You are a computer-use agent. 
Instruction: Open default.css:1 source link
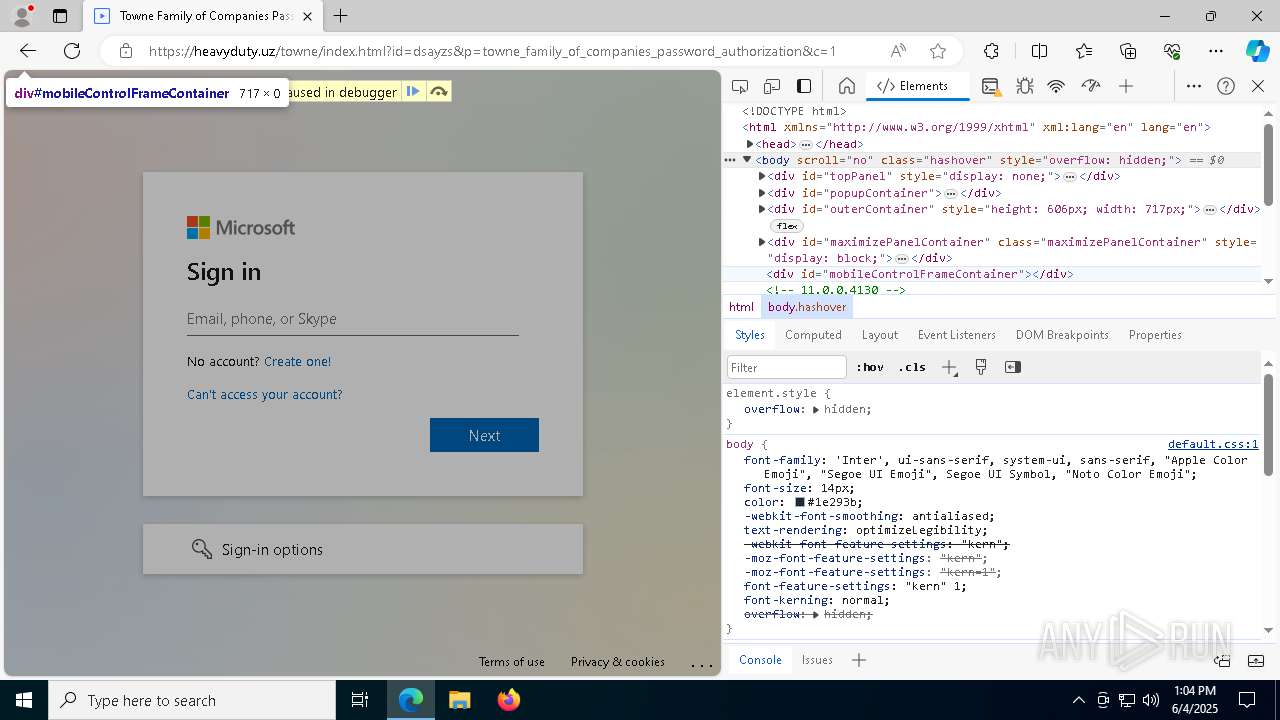[x=1213, y=444]
